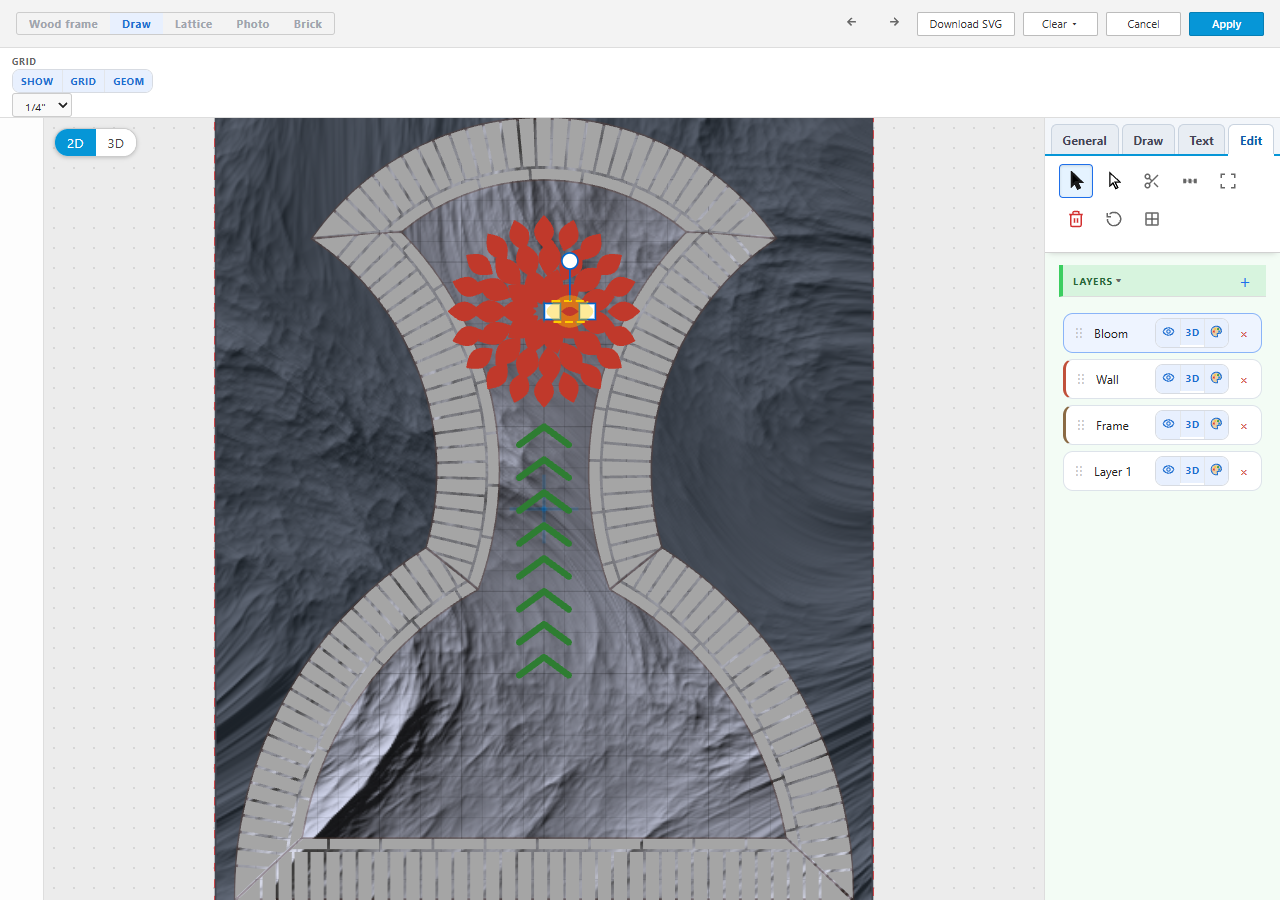Screen dimensions: 1280x900
Task: Open the three-dots more options tool
Action: pyautogui.click(x=1190, y=181)
